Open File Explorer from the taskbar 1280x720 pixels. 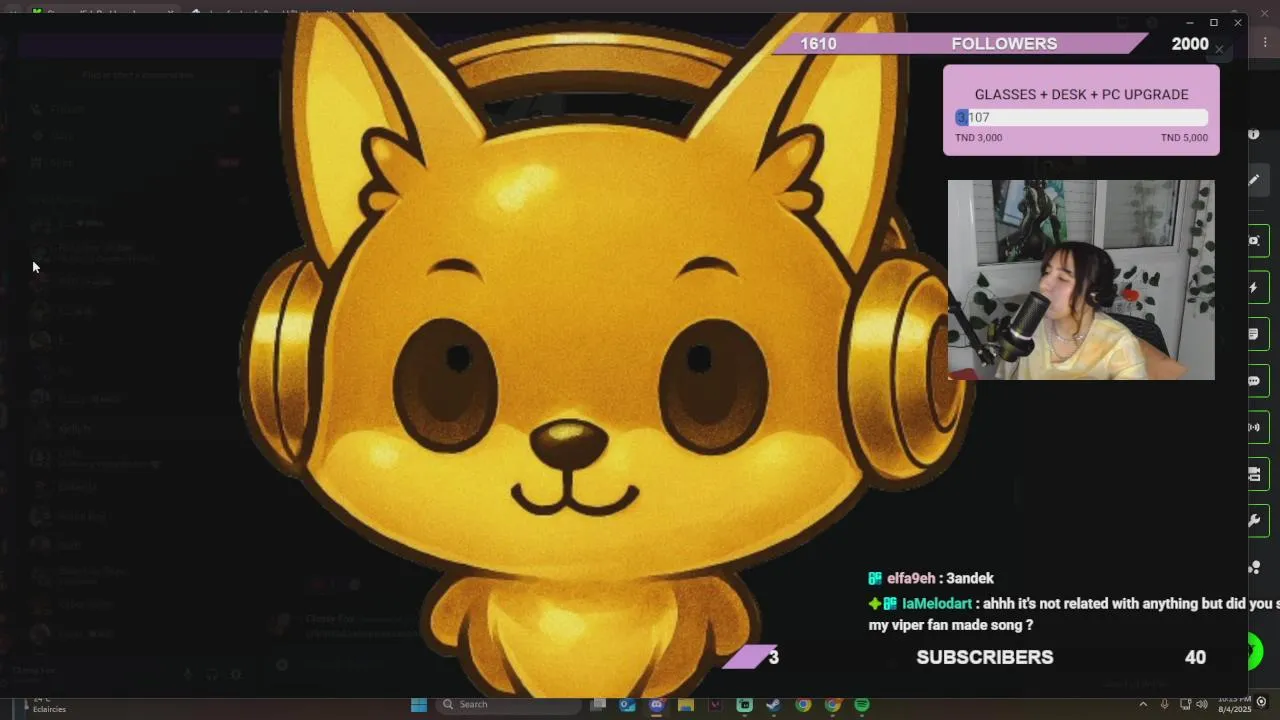pyautogui.click(x=686, y=705)
